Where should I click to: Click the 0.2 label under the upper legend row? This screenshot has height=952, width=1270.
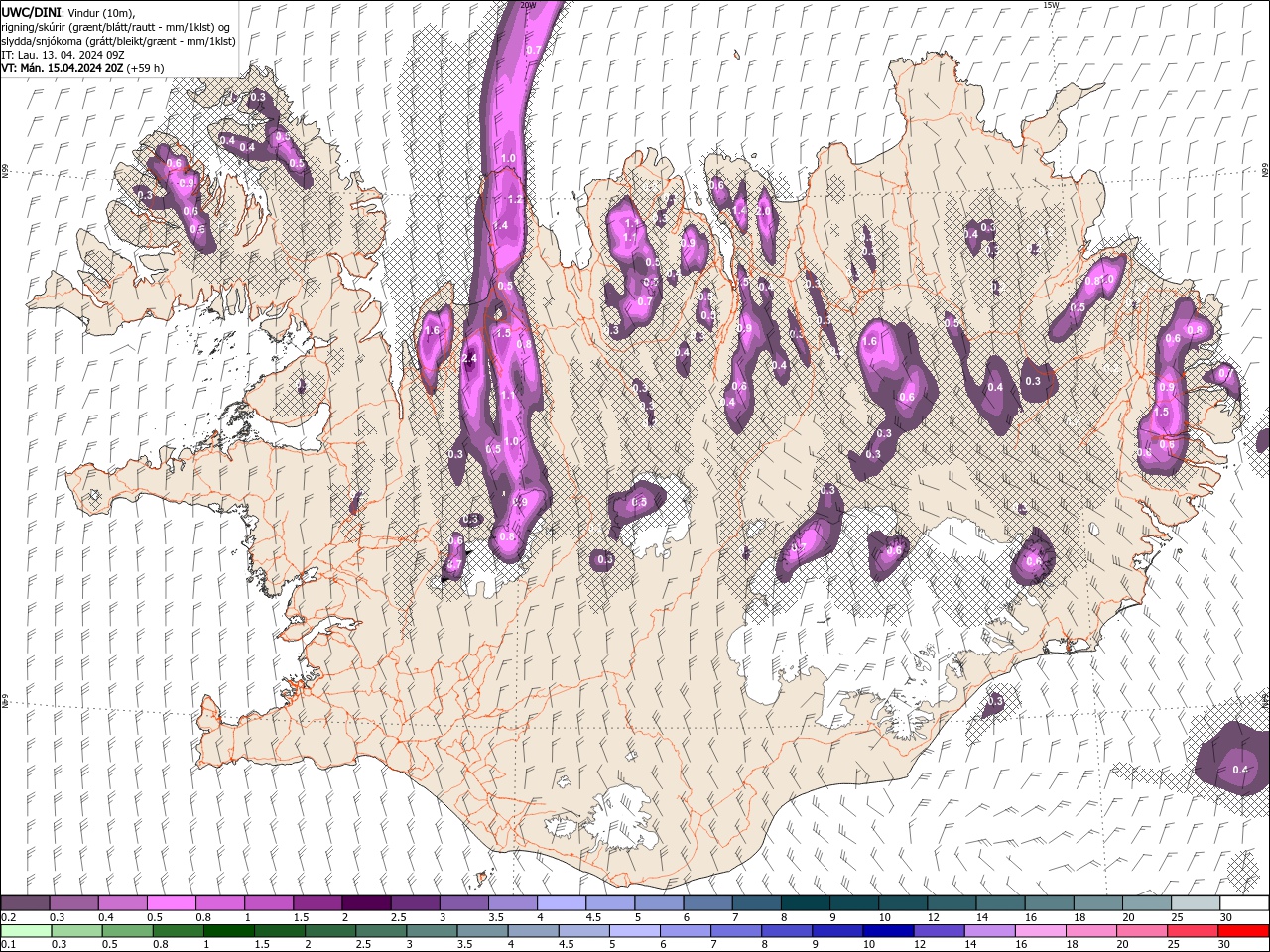point(8,917)
